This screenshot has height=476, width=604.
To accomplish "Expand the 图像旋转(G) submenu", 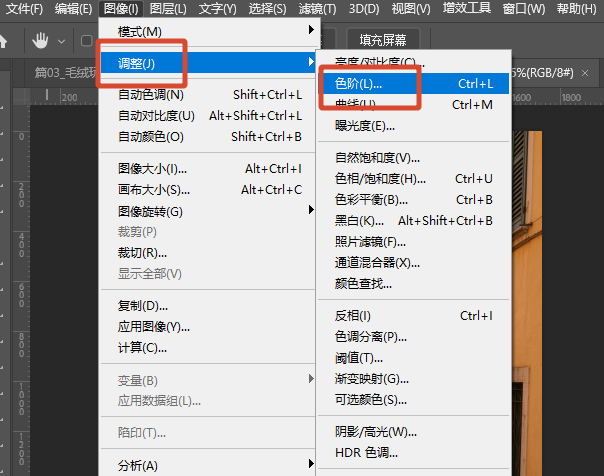I will [x=208, y=211].
